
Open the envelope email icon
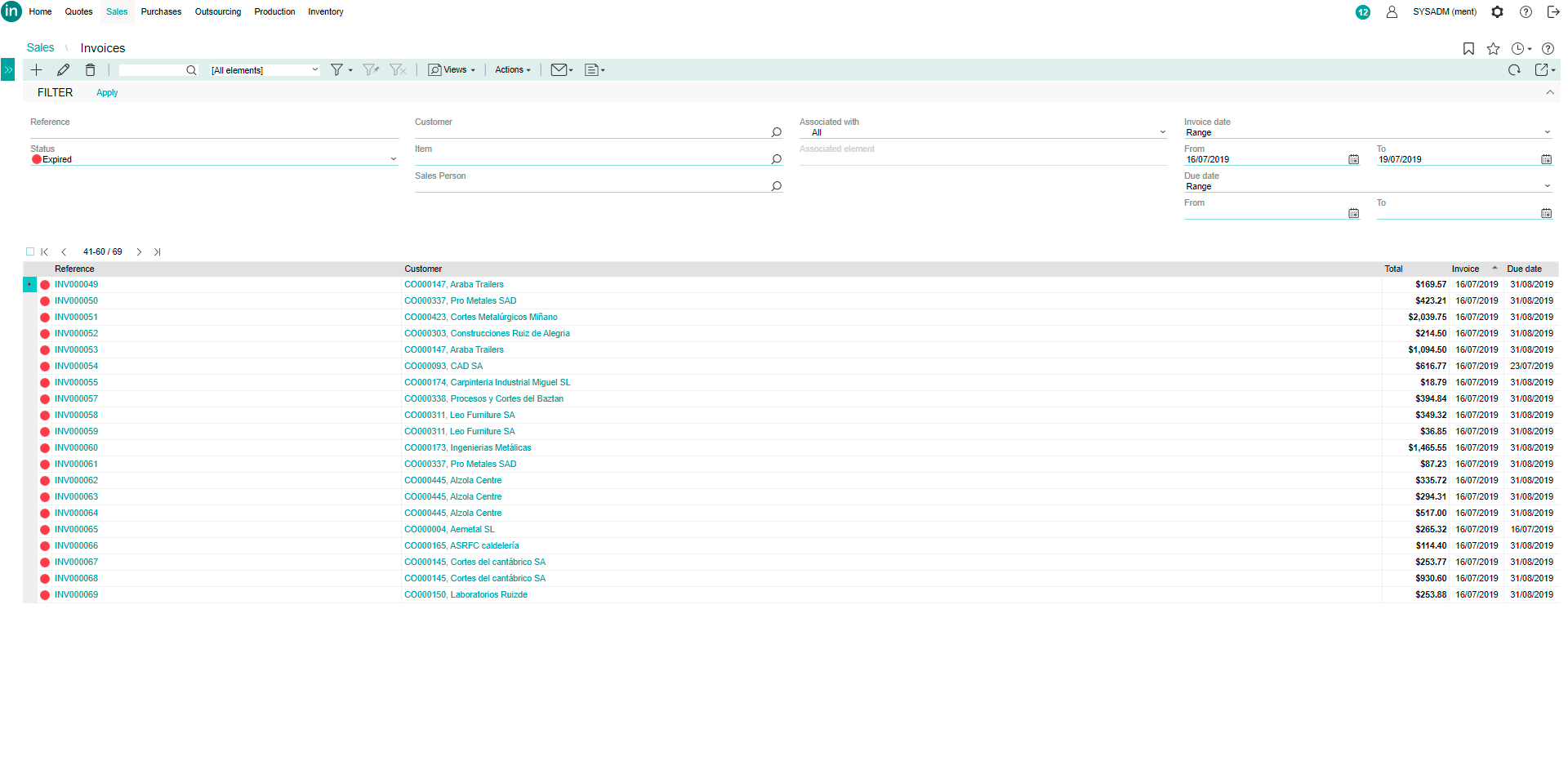(x=559, y=70)
